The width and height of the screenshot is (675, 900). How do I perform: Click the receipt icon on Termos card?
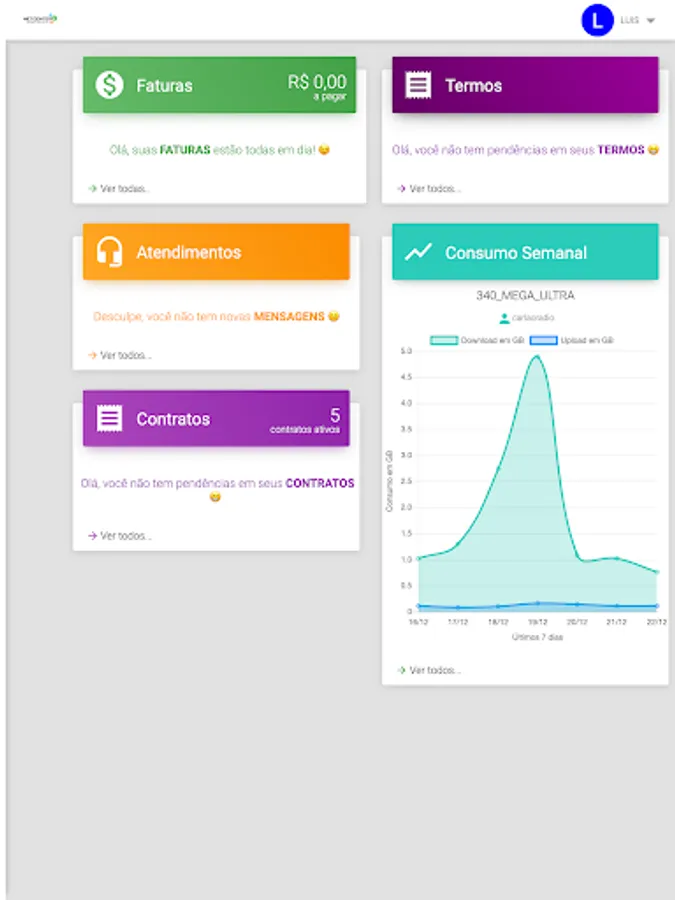point(418,85)
